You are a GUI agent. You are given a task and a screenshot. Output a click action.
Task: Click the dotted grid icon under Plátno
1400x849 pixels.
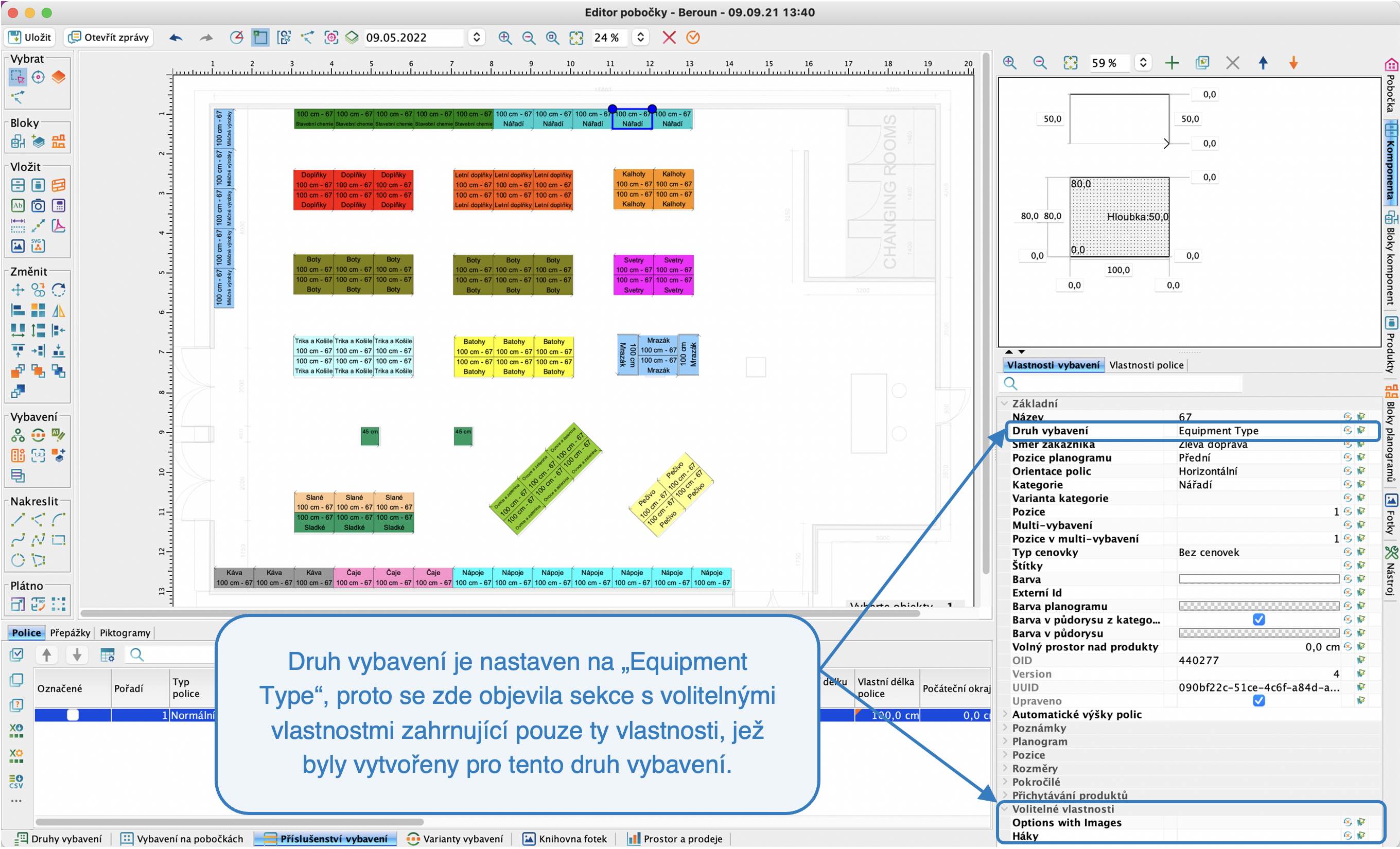58,604
